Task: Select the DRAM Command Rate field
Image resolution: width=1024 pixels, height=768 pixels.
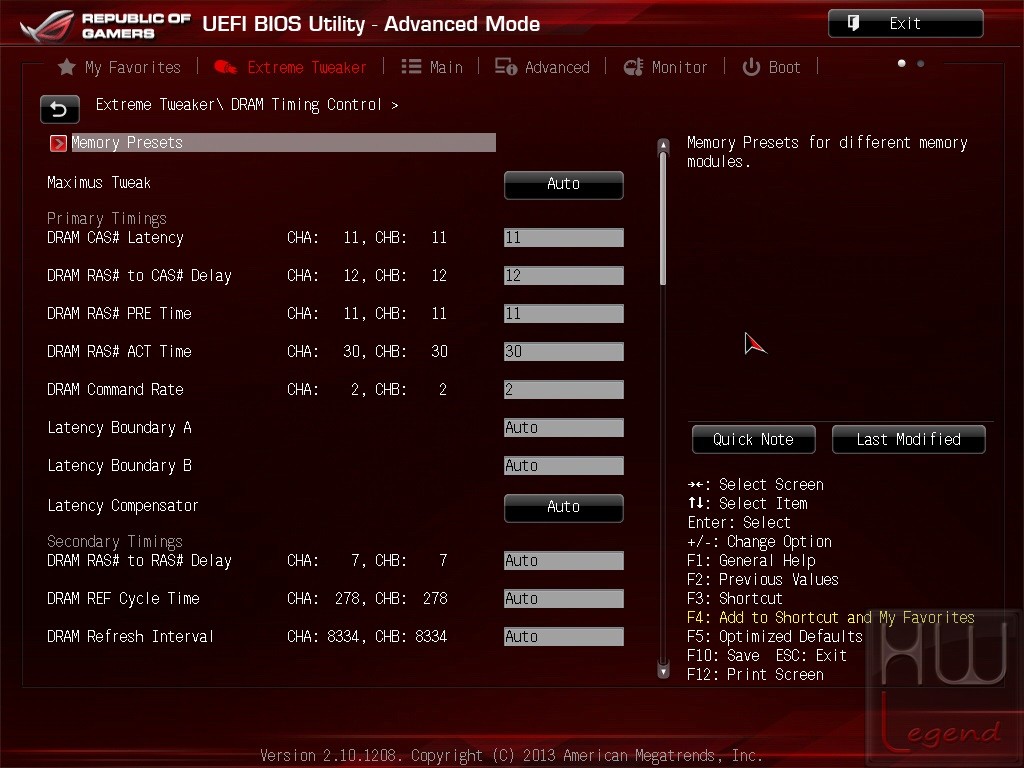Action: [x=564, y=390]
